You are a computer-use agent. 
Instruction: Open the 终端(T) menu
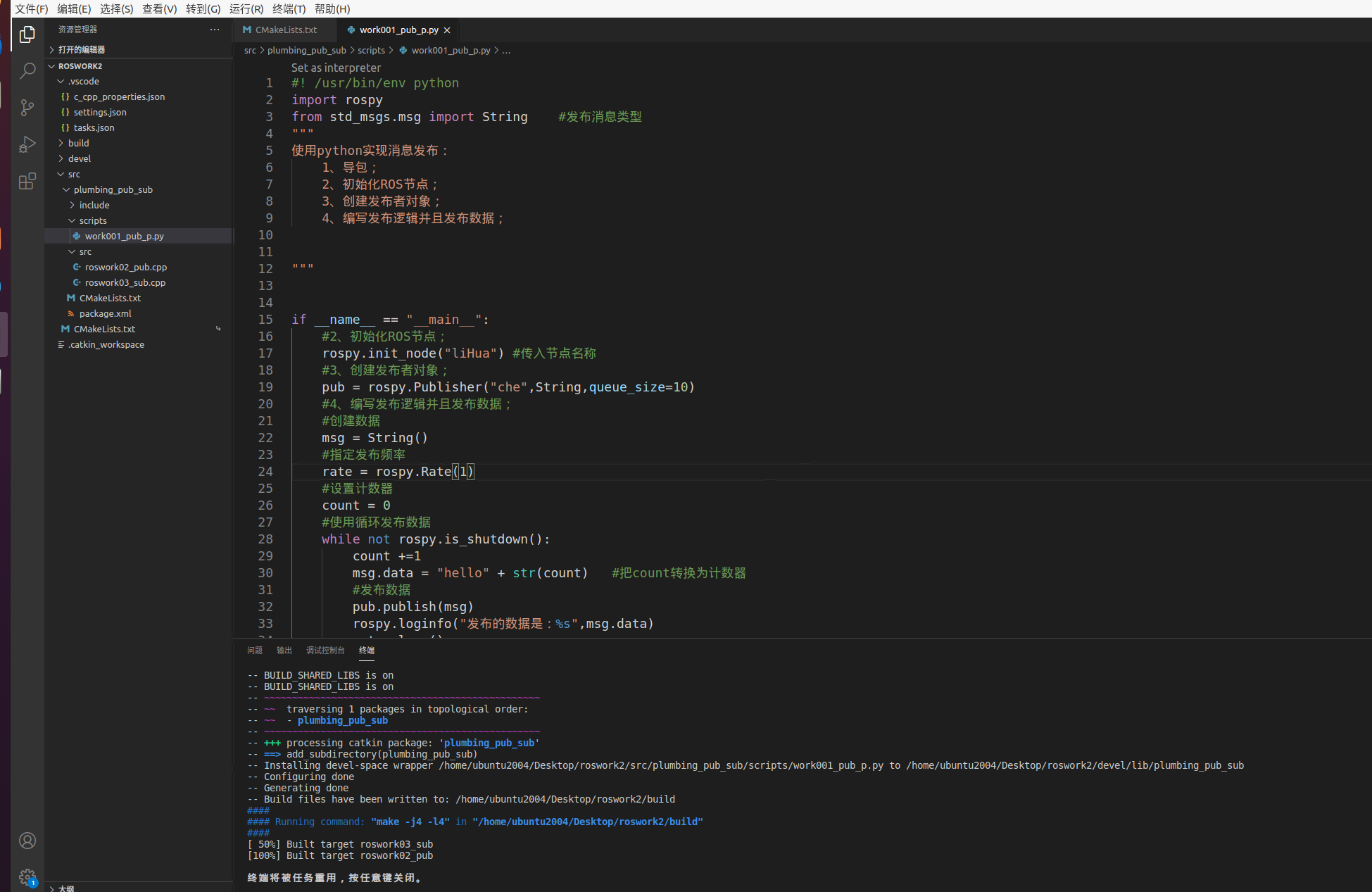coord(289,8)
